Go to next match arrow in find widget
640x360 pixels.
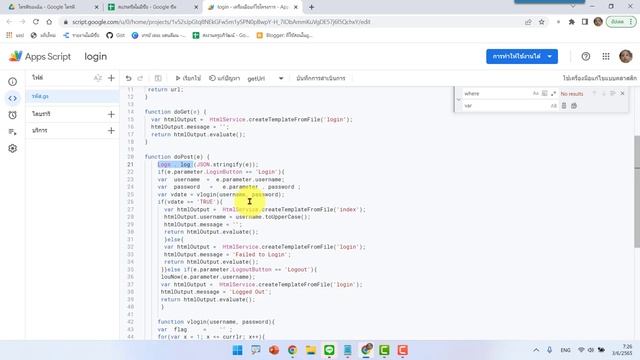604,93
